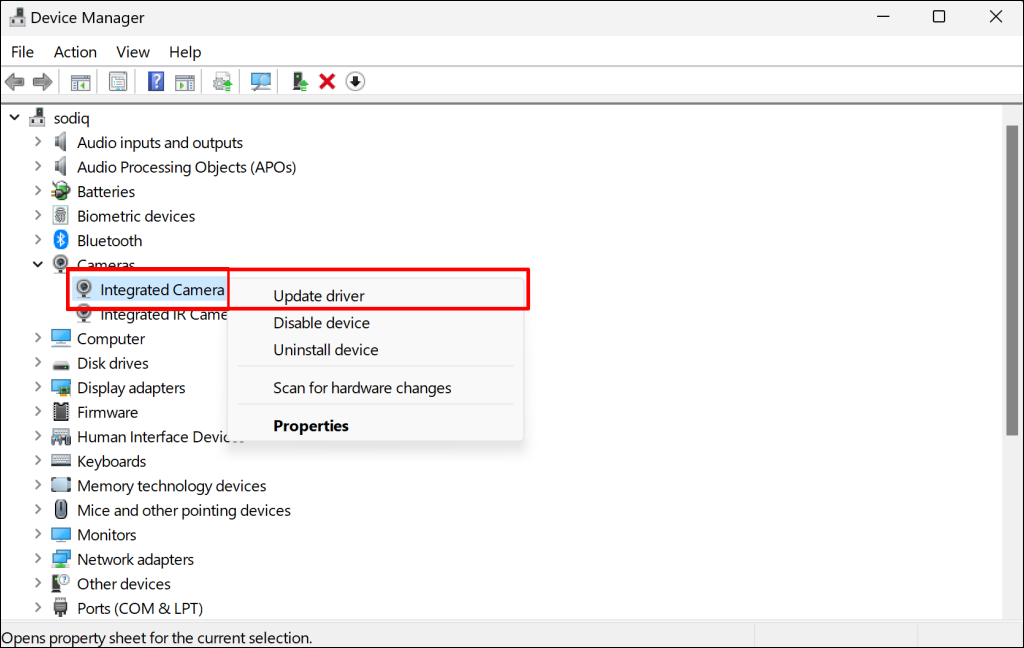Image resolution: width=1024 pixels, height=648 pixels.
Task: Click the Disk drives icon
Action: (x=61, y=364)
